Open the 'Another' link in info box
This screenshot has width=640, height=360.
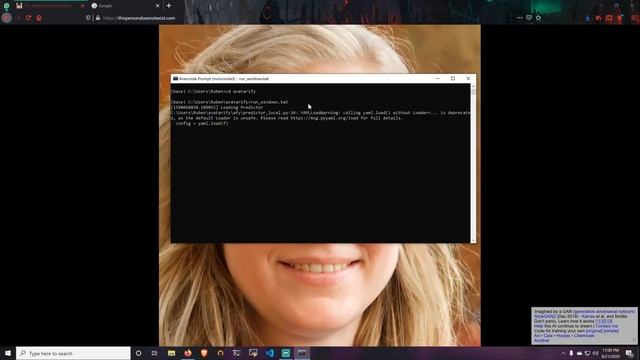click(x=542, y=340)
